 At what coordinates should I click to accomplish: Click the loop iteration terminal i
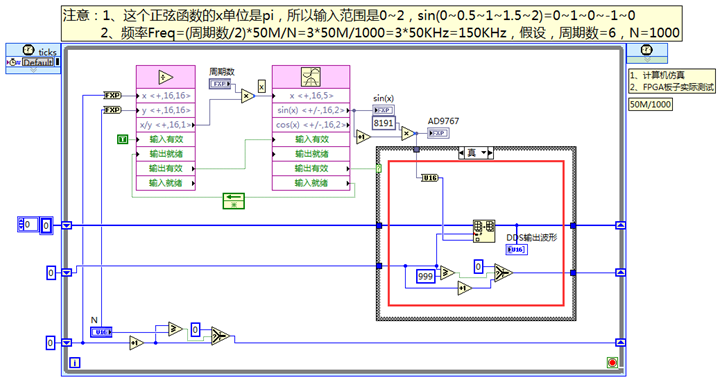pos(75,363)
